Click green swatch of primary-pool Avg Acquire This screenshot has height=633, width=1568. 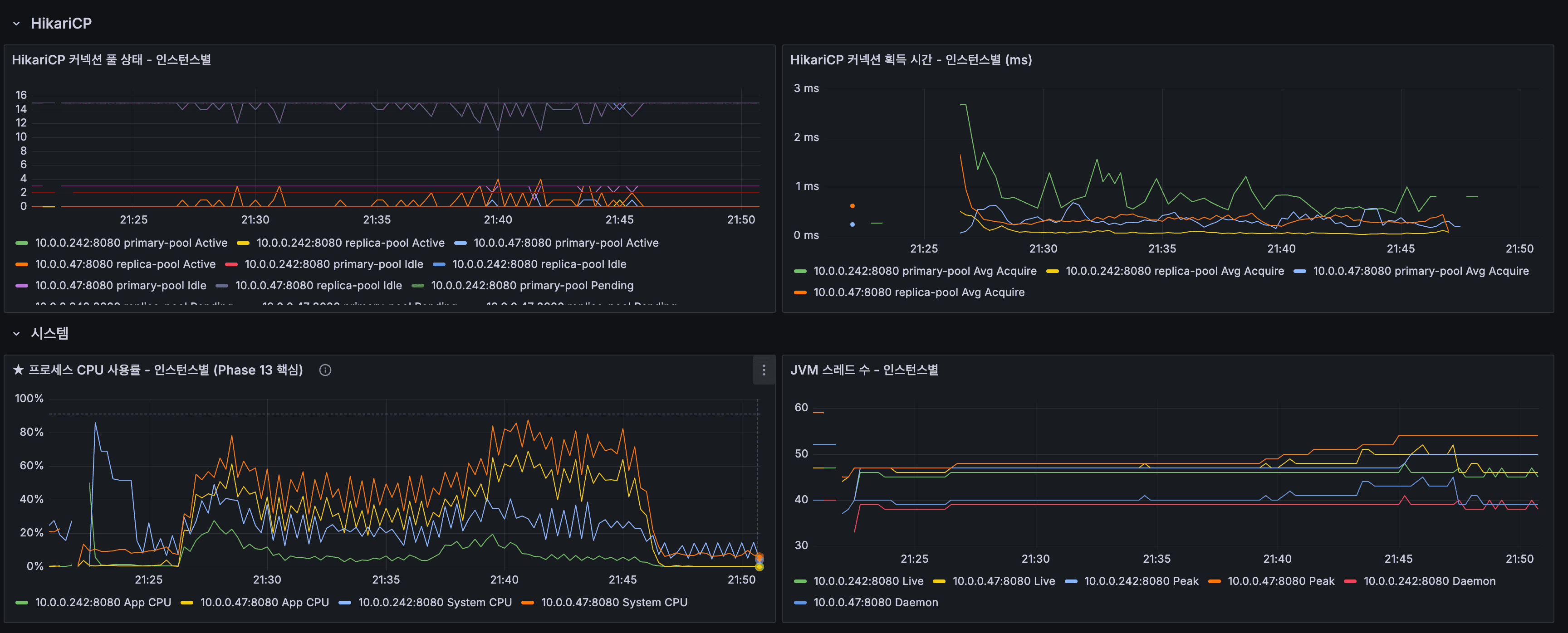tap(800, 271)
